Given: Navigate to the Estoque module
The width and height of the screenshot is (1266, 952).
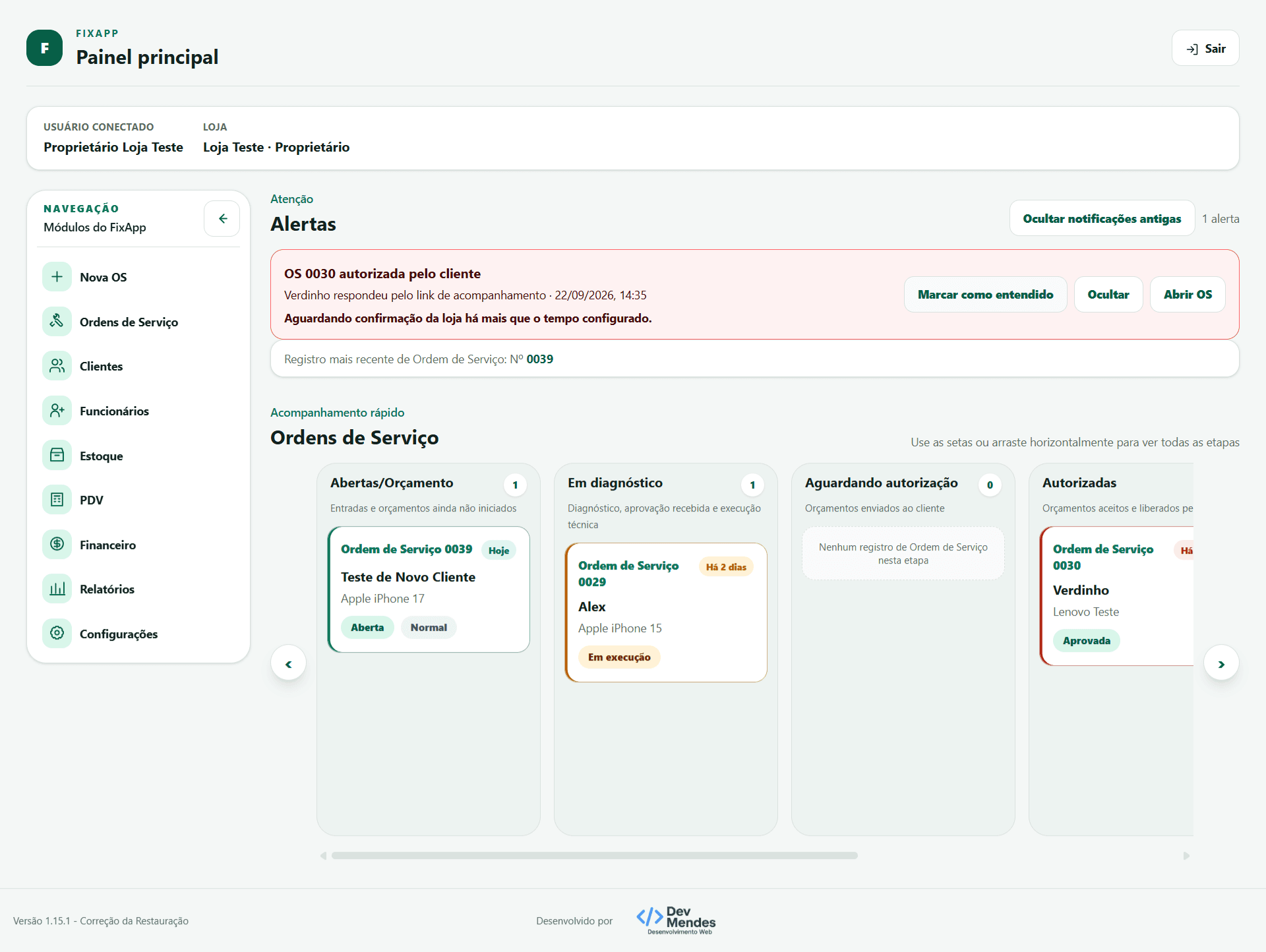Looking at the screenshot, I should (138, 456).
